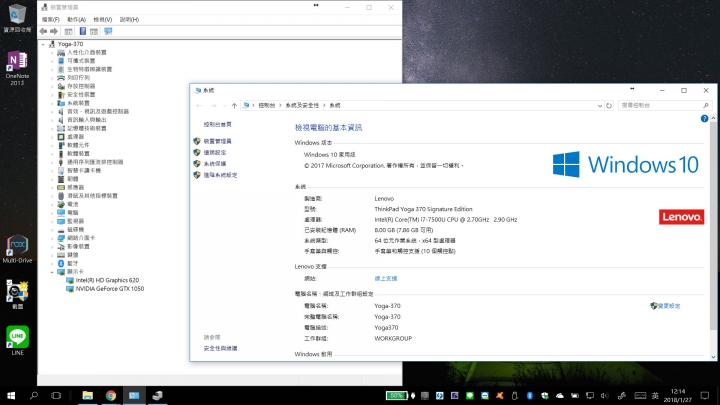Screen dimensions: 720x405
Task: Open the System address bar history dropdown
Action: click(x=599, y=106)
